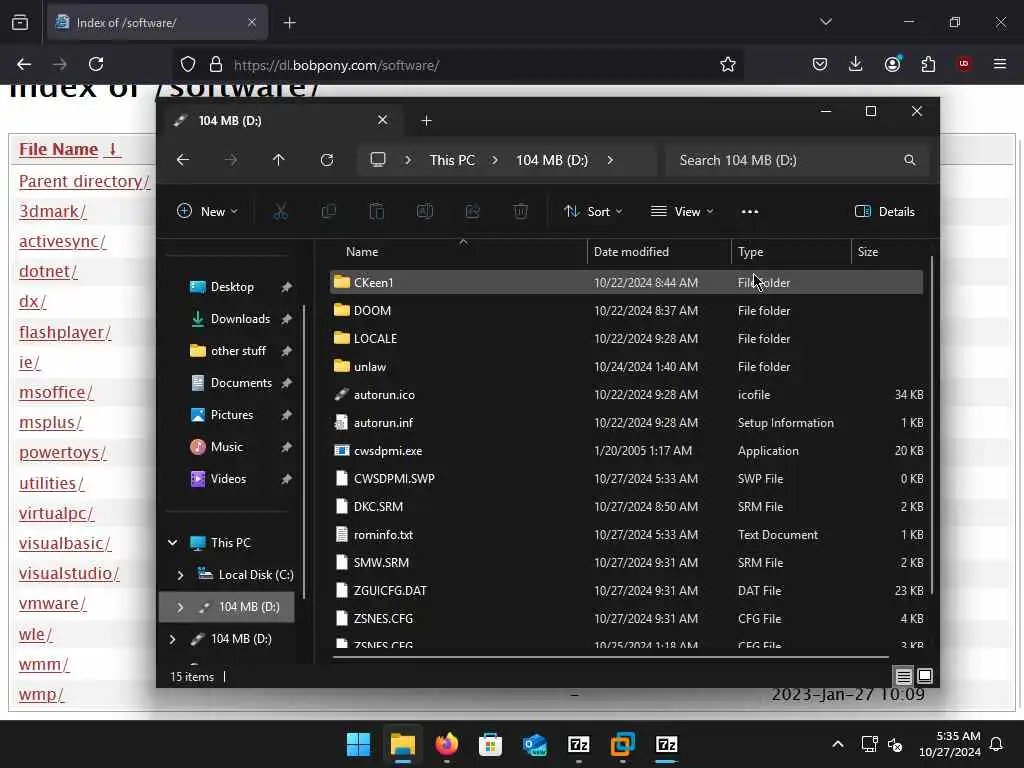Open the New dropdown menu
This screenshot has height=768, width=1024.
(207, 212)
